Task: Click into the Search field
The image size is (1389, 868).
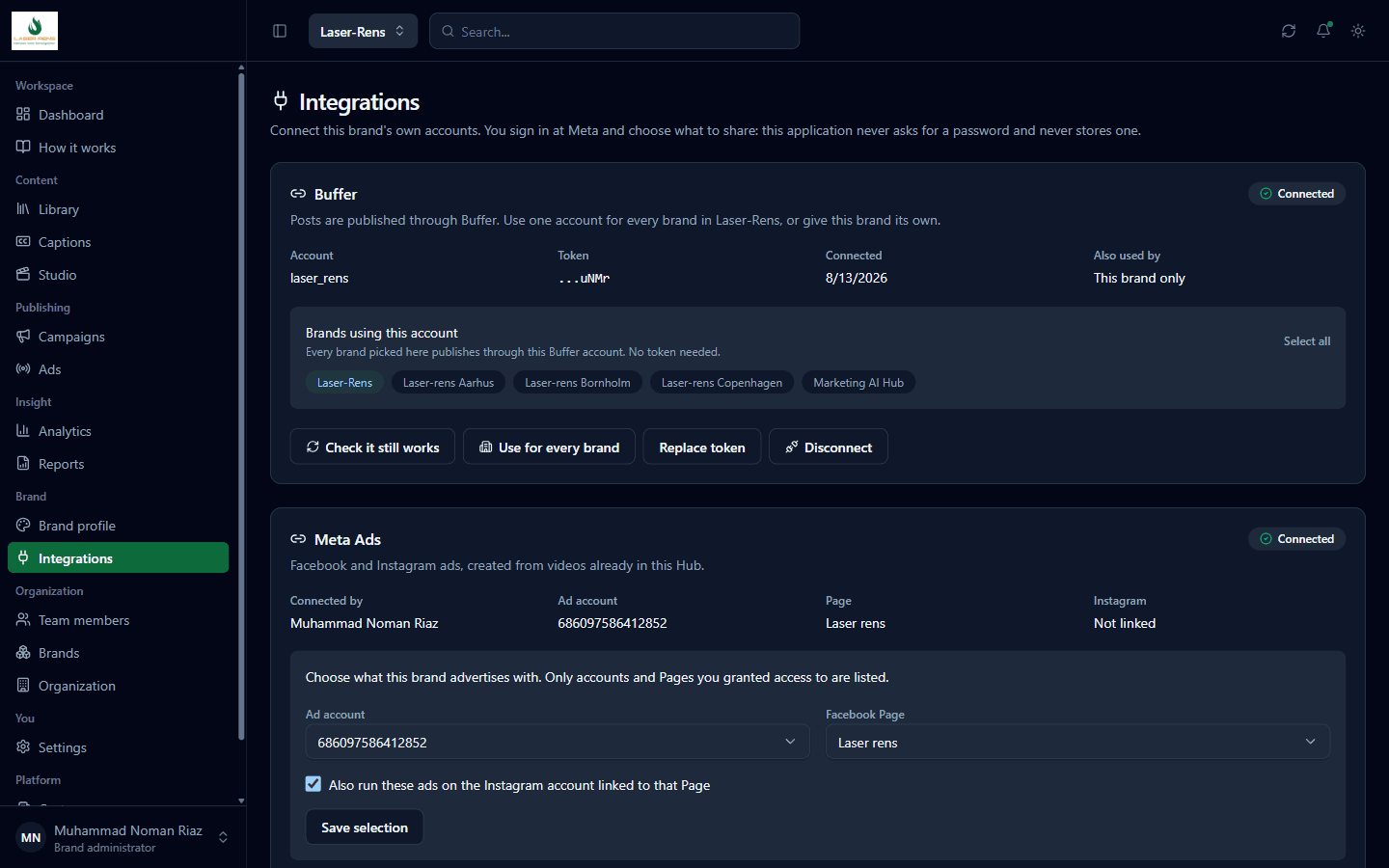Action: (614, 31)
